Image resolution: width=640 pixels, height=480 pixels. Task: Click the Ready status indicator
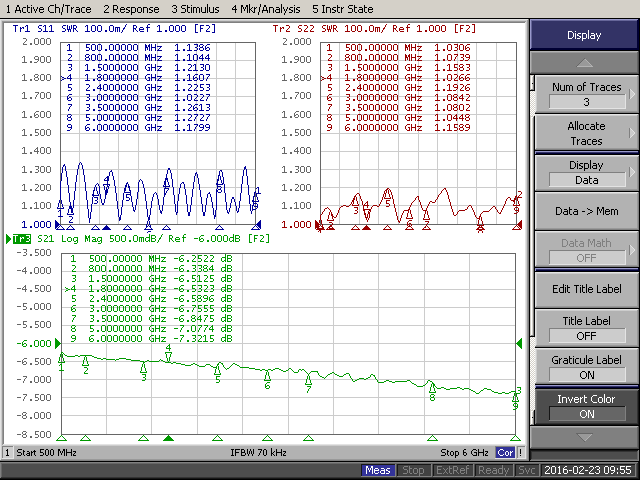[x=493, y=470]
